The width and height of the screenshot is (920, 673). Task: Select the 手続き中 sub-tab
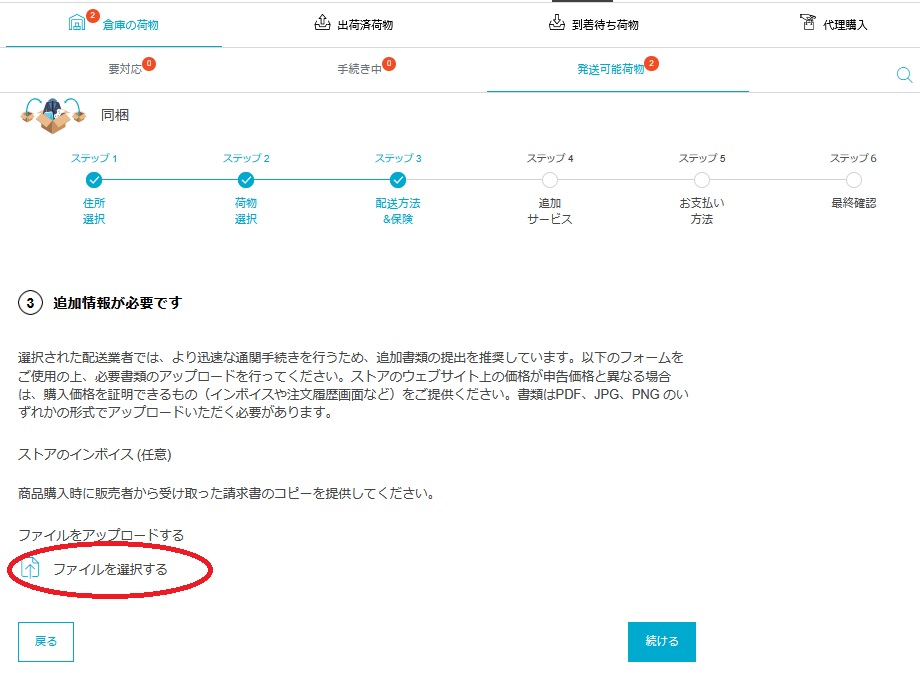[360, 70]
